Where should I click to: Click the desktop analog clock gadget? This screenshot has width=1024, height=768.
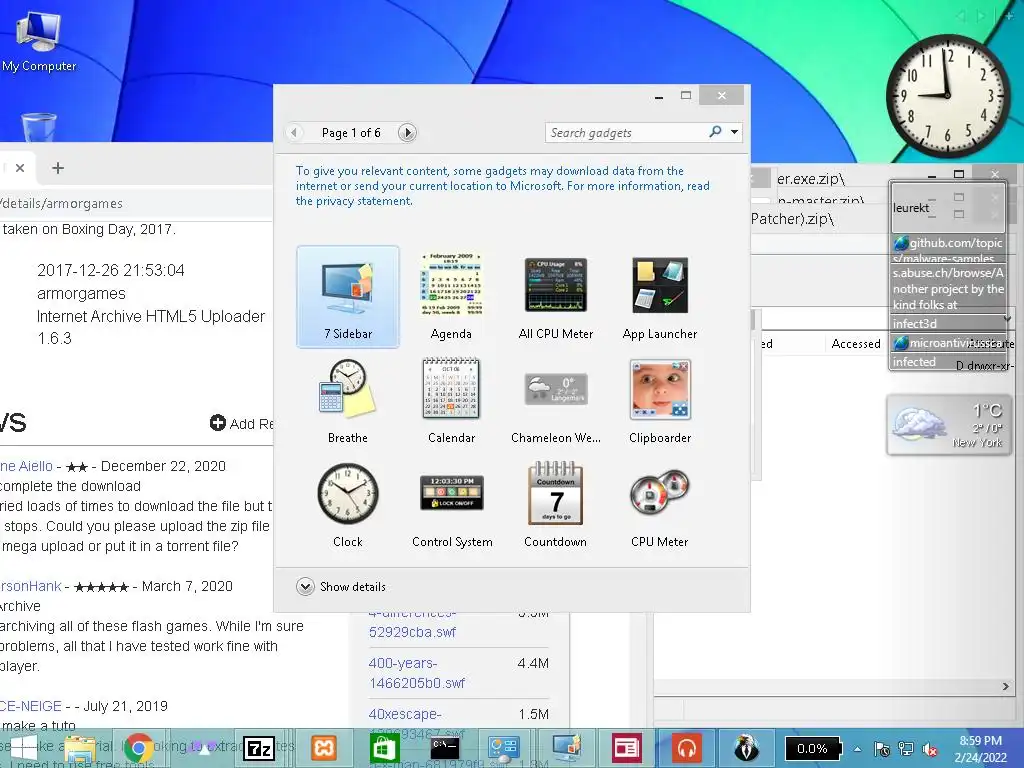point(948,96)
